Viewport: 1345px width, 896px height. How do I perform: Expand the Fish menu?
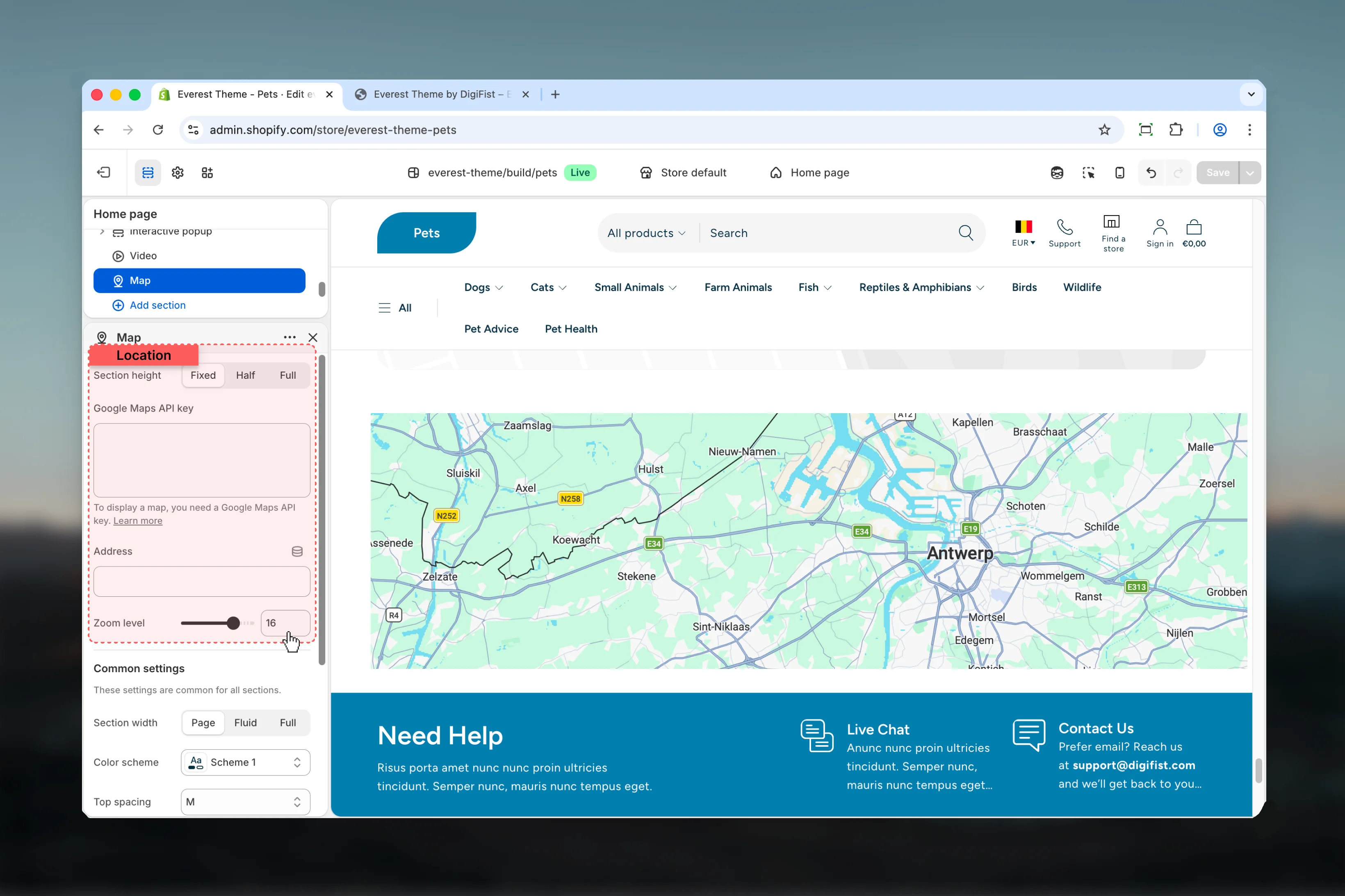click(x=814, y=287)
